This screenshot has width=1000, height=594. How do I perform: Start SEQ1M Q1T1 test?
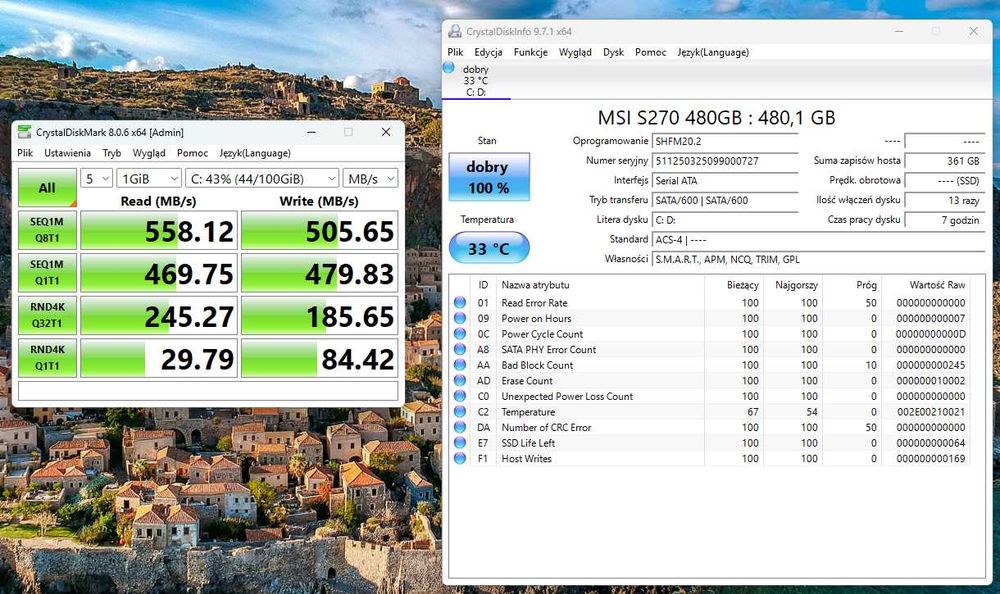[47, 272]
